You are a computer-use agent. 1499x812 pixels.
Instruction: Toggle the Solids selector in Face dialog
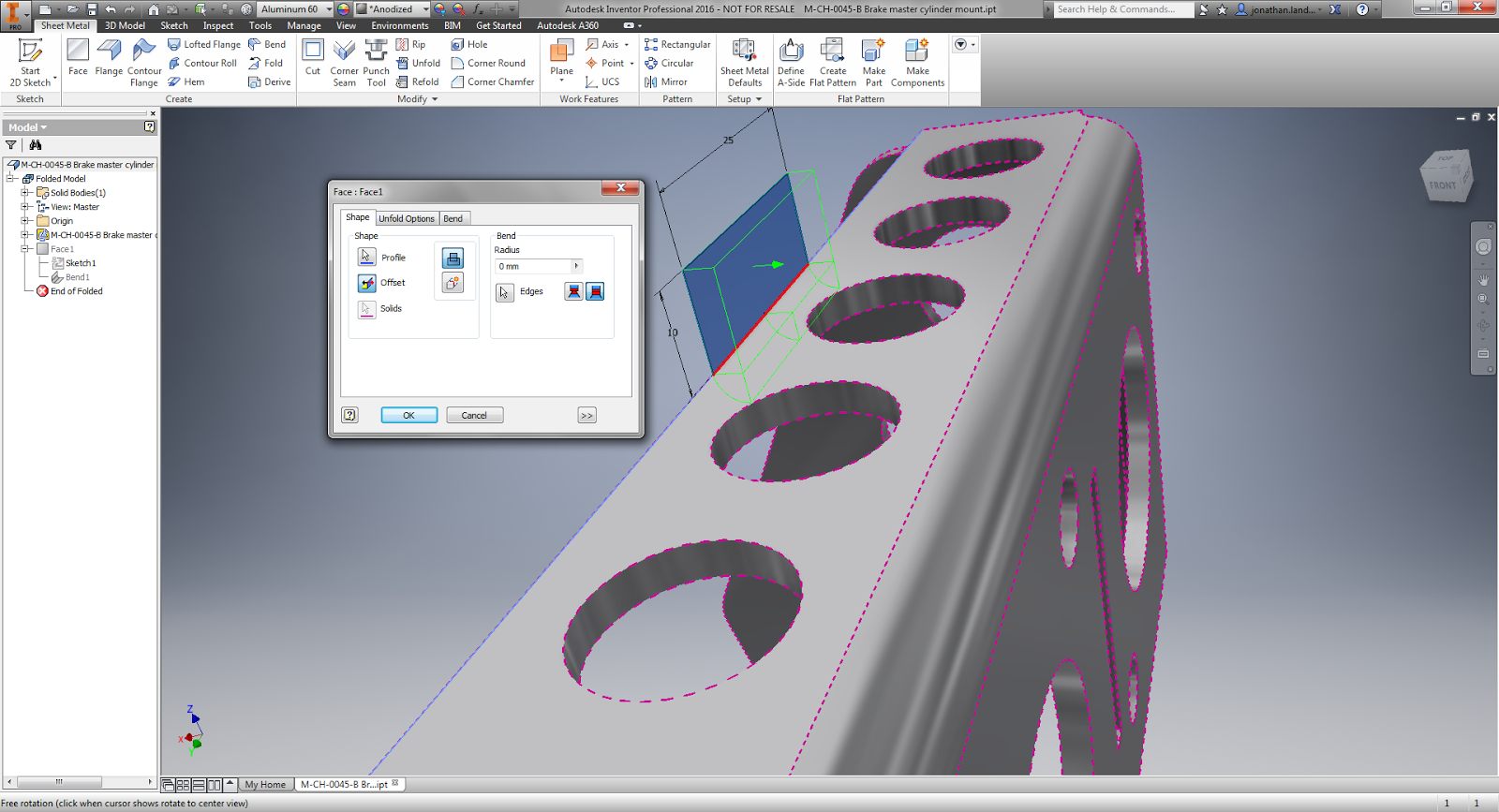367,309
